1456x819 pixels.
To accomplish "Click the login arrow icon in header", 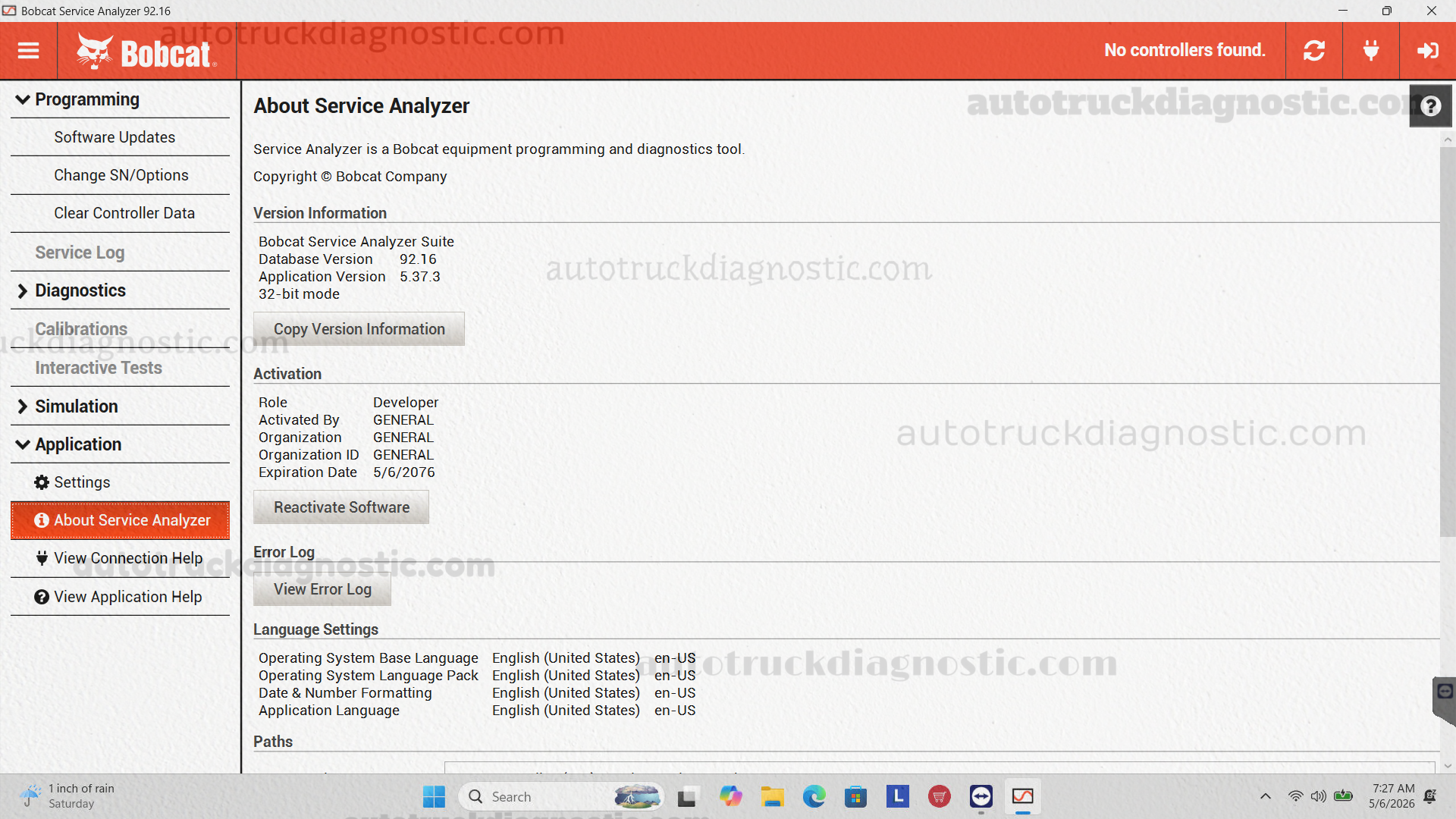I will point(1428,51).
